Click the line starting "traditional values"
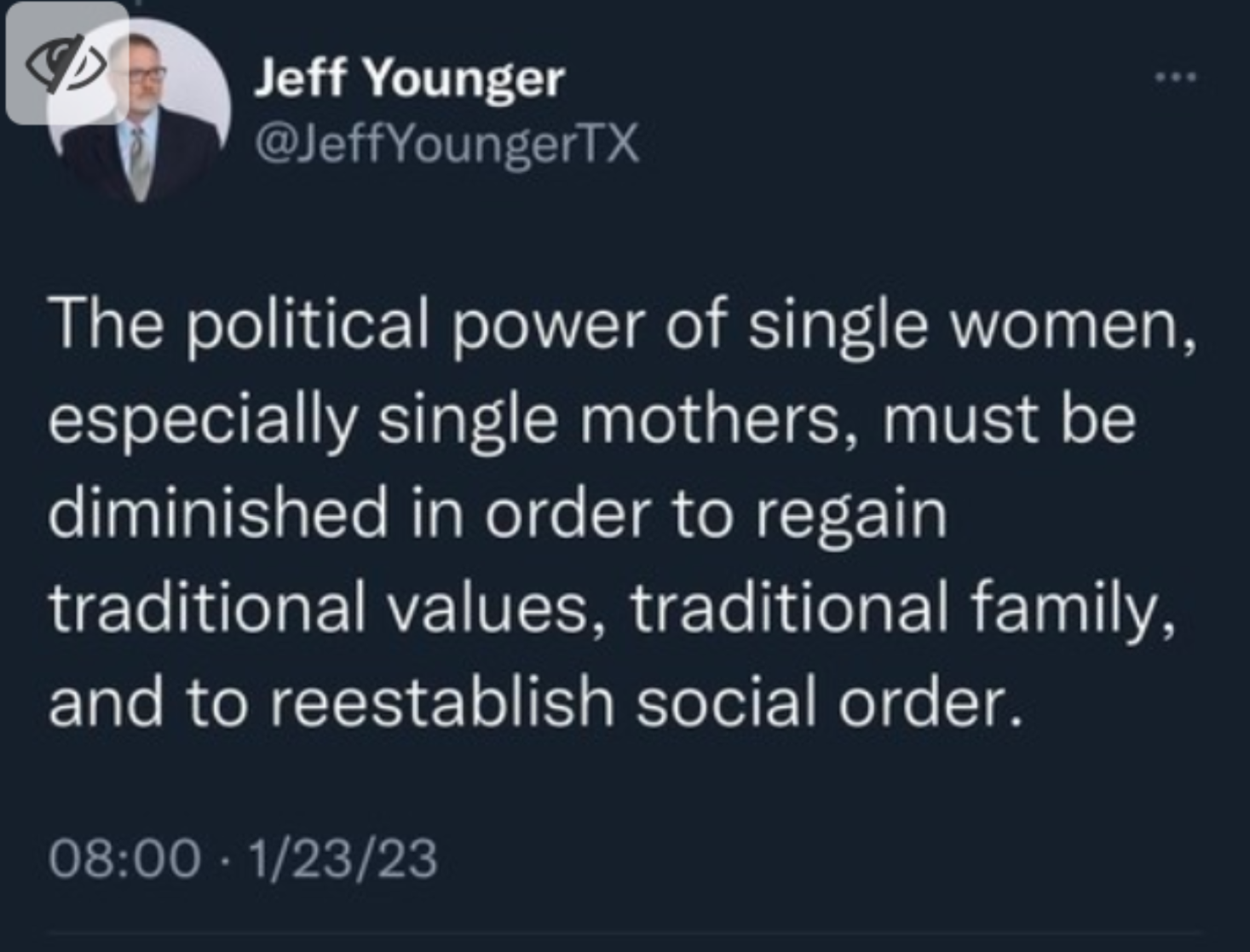The width and height of the screenshot is (1250, 952). click(x=612, y=609)
